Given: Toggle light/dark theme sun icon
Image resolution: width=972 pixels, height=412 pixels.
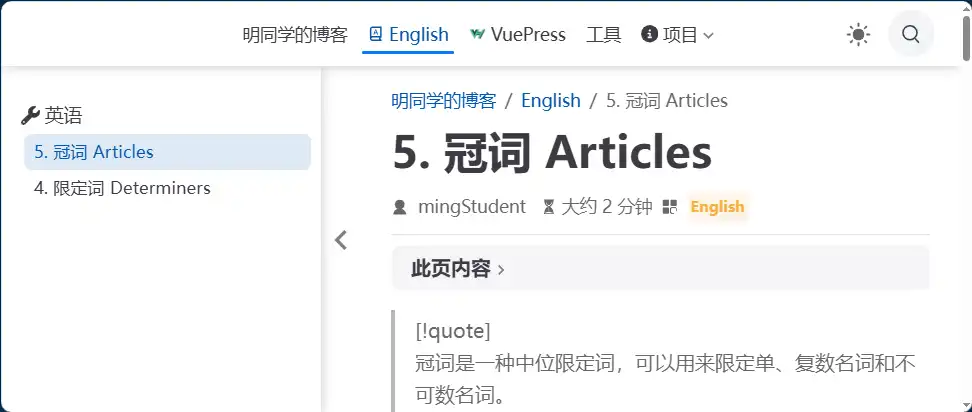Looking at the screenshot, I should pos(858,35).
